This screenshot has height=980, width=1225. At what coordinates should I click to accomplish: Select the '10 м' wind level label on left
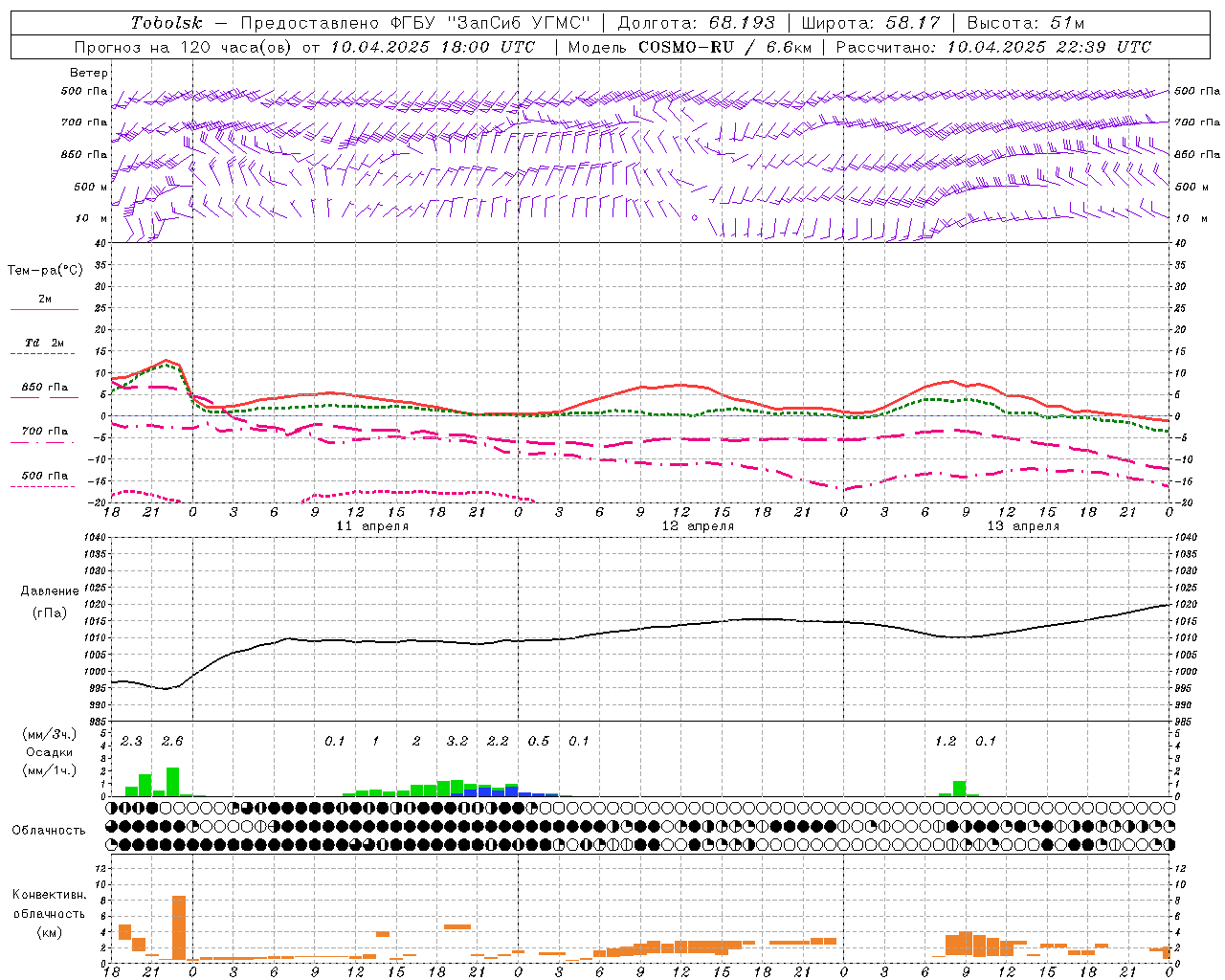[92, 218]
